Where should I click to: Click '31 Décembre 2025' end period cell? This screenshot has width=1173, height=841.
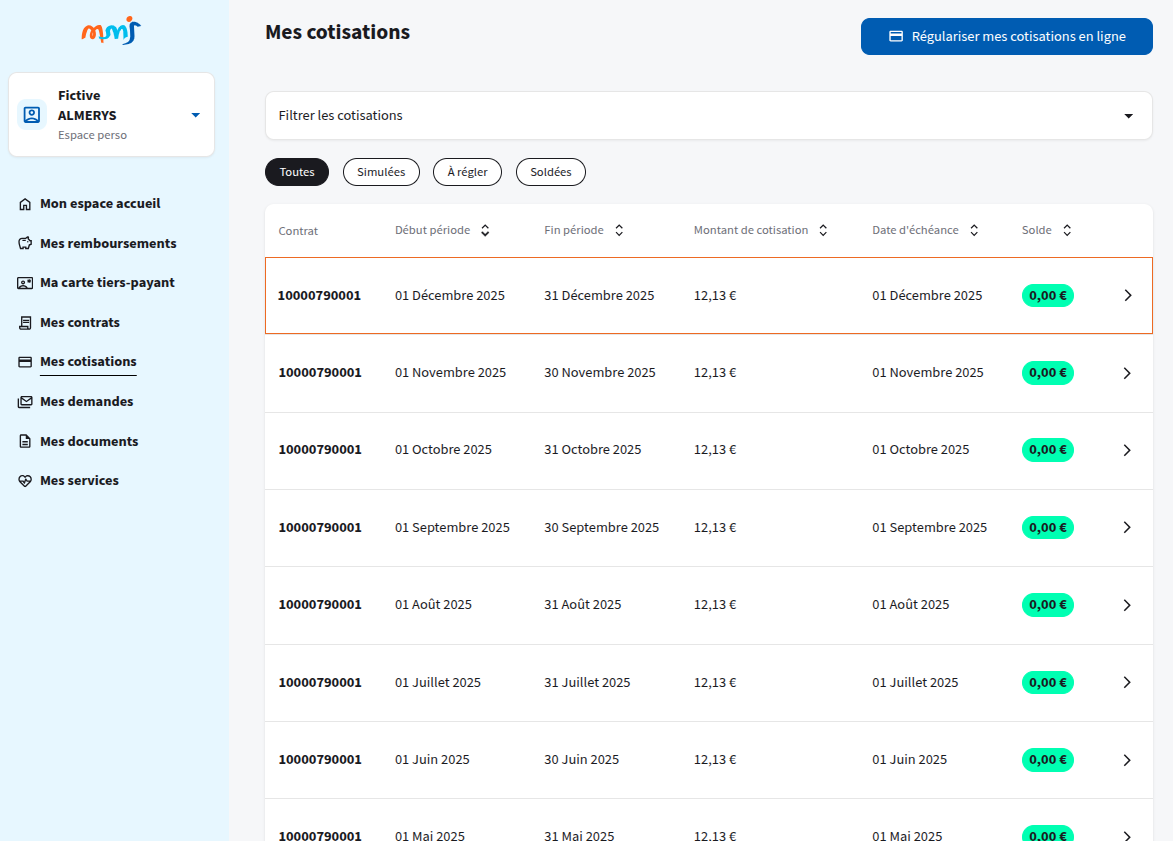599,296
